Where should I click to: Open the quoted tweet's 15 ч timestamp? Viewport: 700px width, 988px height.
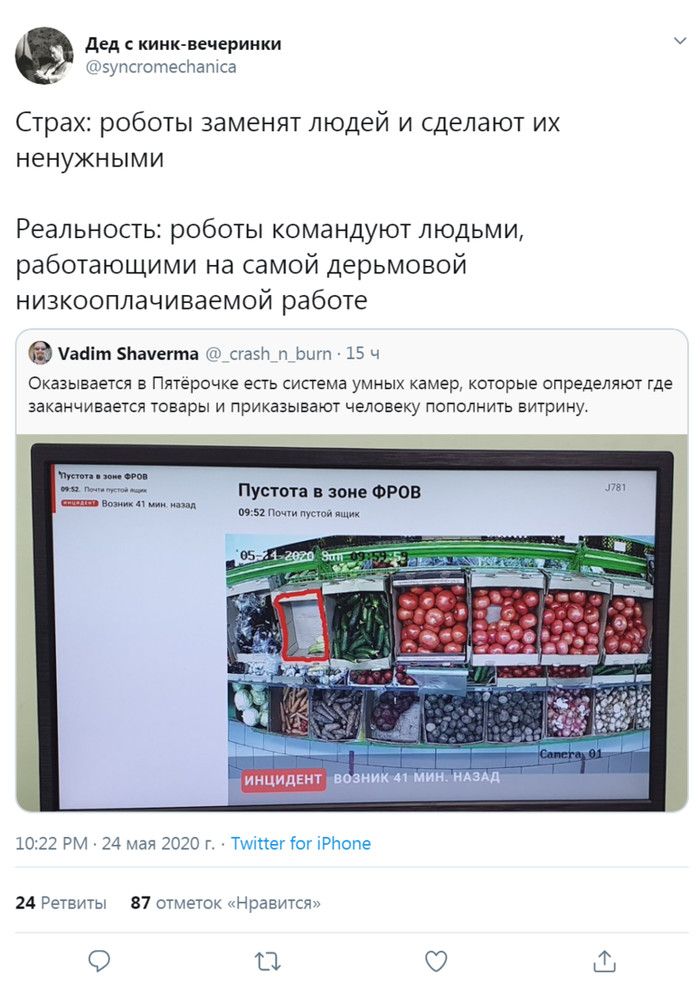(362, 353)
